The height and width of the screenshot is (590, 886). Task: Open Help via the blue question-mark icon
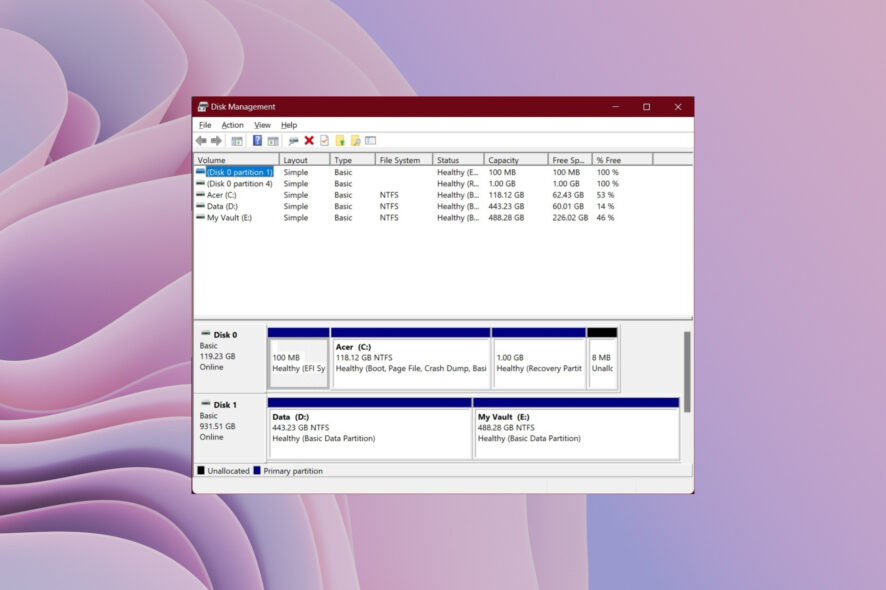(x=257, y=141)
